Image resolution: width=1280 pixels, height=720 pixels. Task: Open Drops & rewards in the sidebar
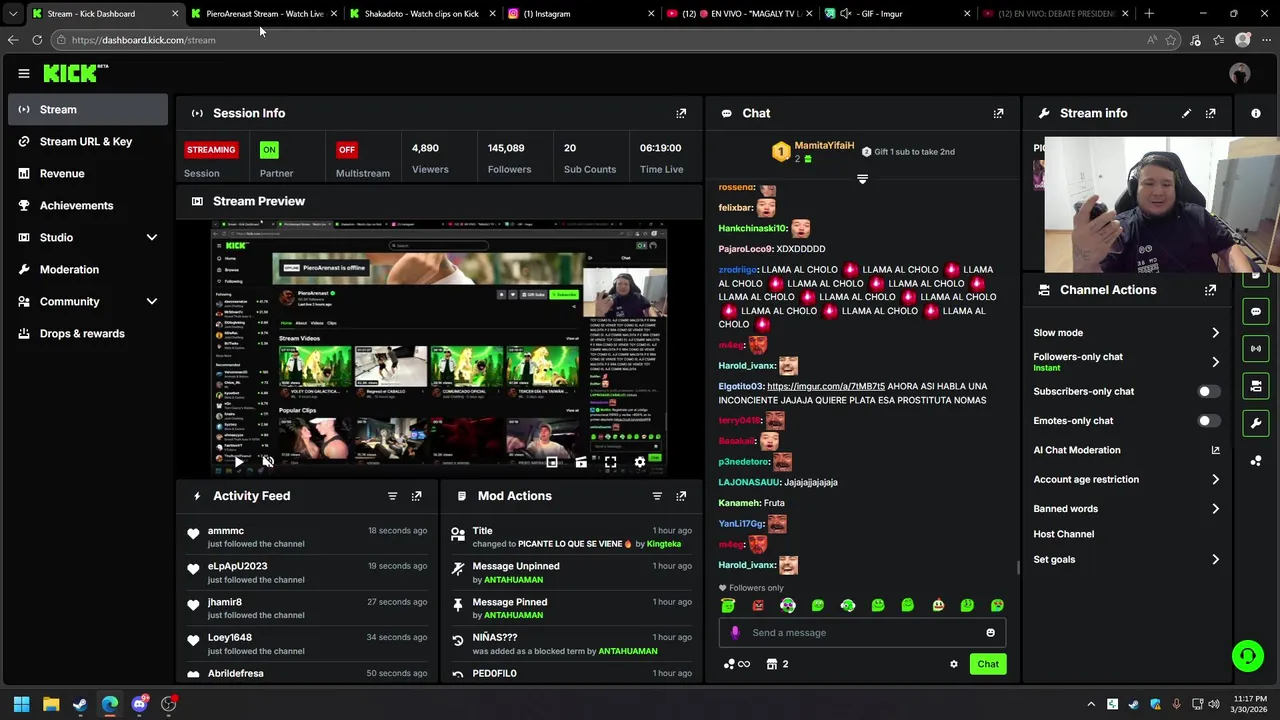(88, 333)
